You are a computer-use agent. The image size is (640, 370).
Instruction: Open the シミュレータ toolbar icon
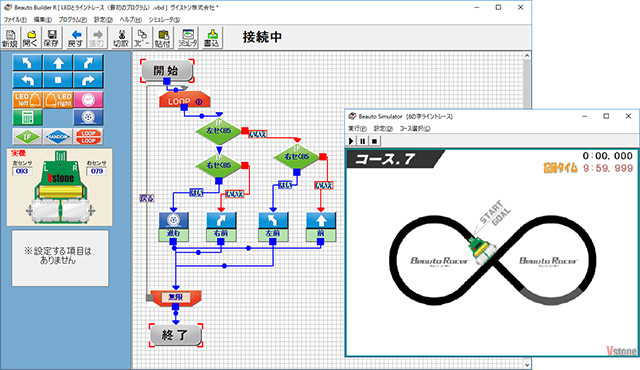pyautogui.click(x=188, y=38)
